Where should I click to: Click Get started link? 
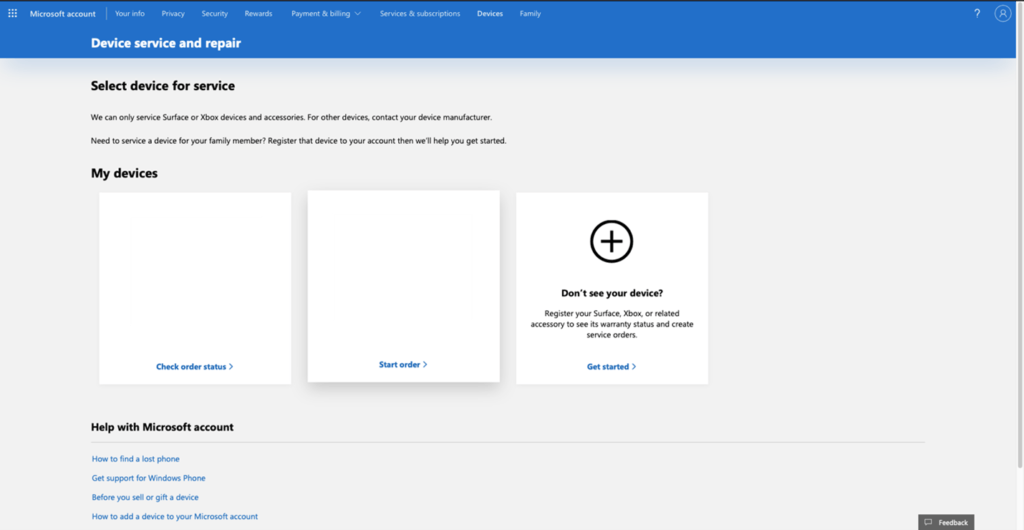(x=611, y=367)
